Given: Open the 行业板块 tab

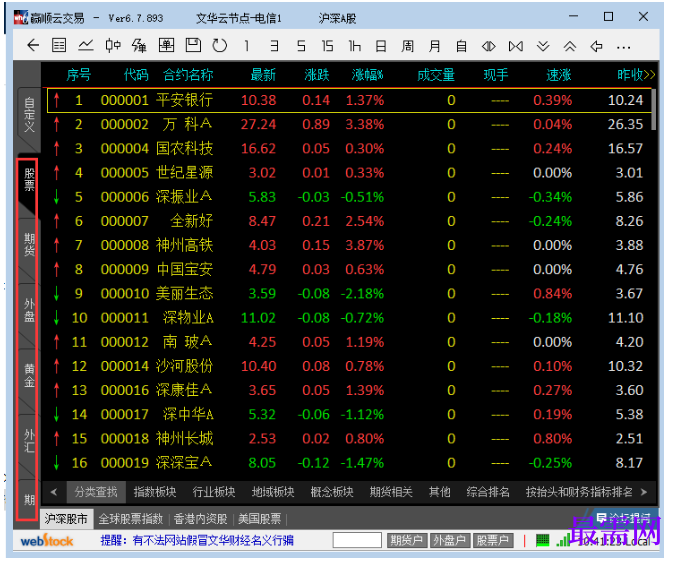Looking at the screenshot, I should [214, 492].
